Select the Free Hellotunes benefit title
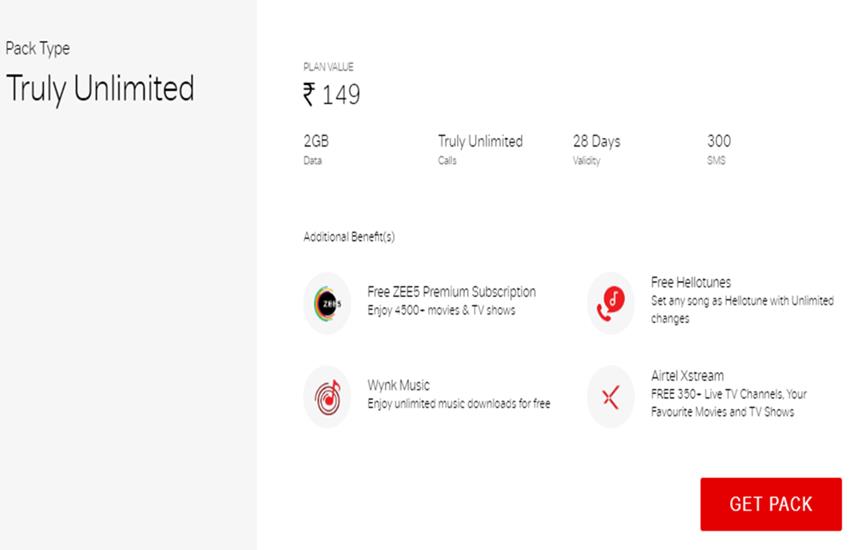 click(x=691, y=283)
